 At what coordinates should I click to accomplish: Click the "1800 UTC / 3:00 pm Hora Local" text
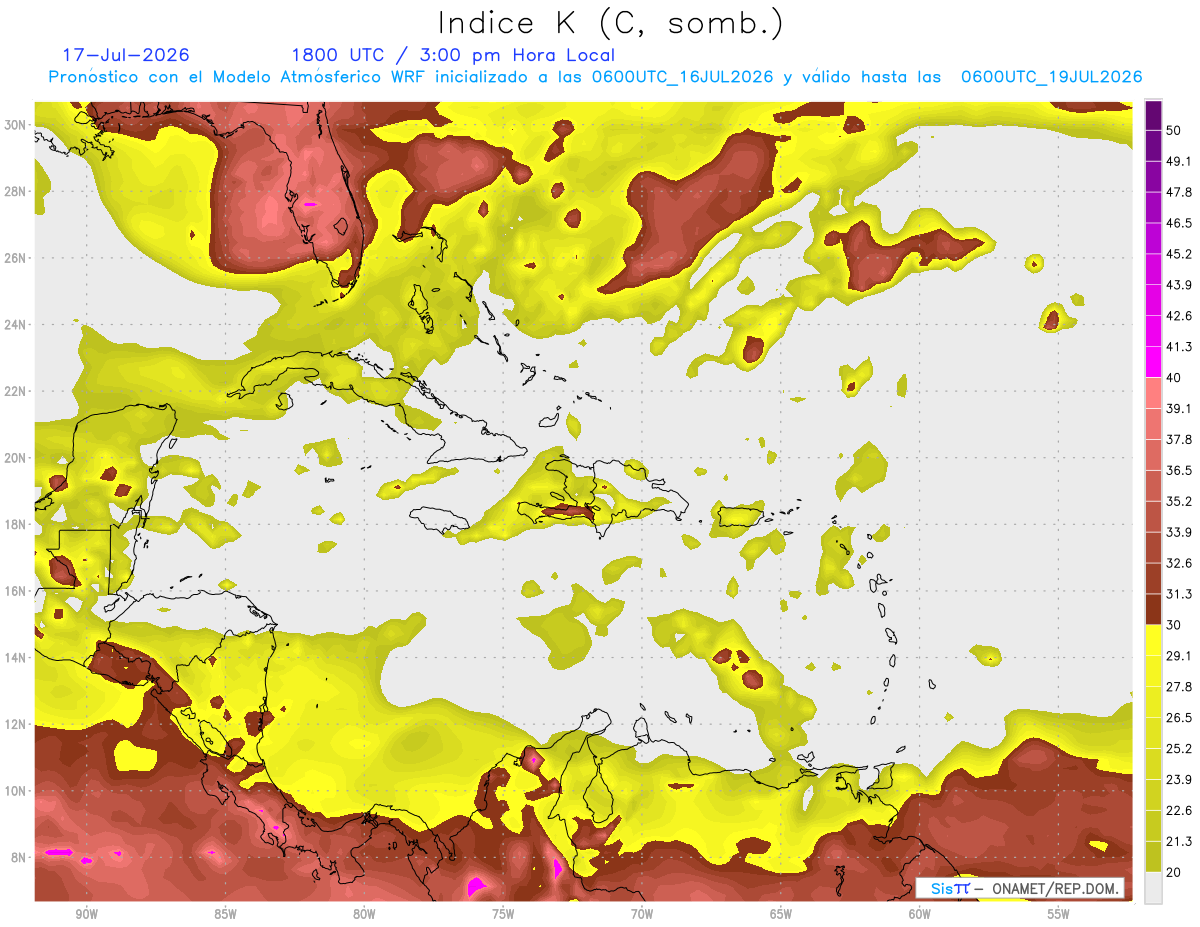point(453,55)
